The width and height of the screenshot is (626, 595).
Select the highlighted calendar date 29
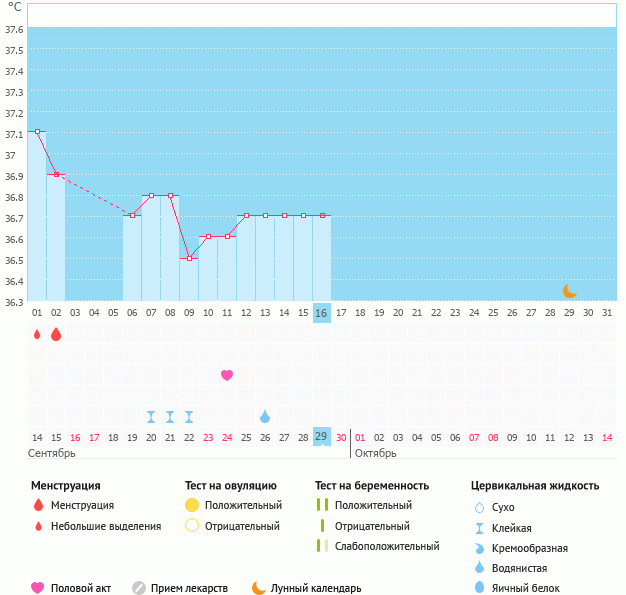tap(321, 437)
